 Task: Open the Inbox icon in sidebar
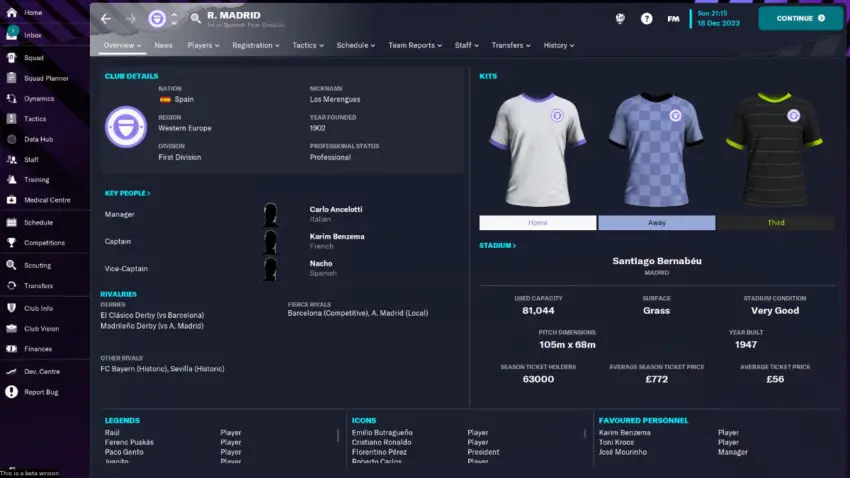(x=11, y=35)
